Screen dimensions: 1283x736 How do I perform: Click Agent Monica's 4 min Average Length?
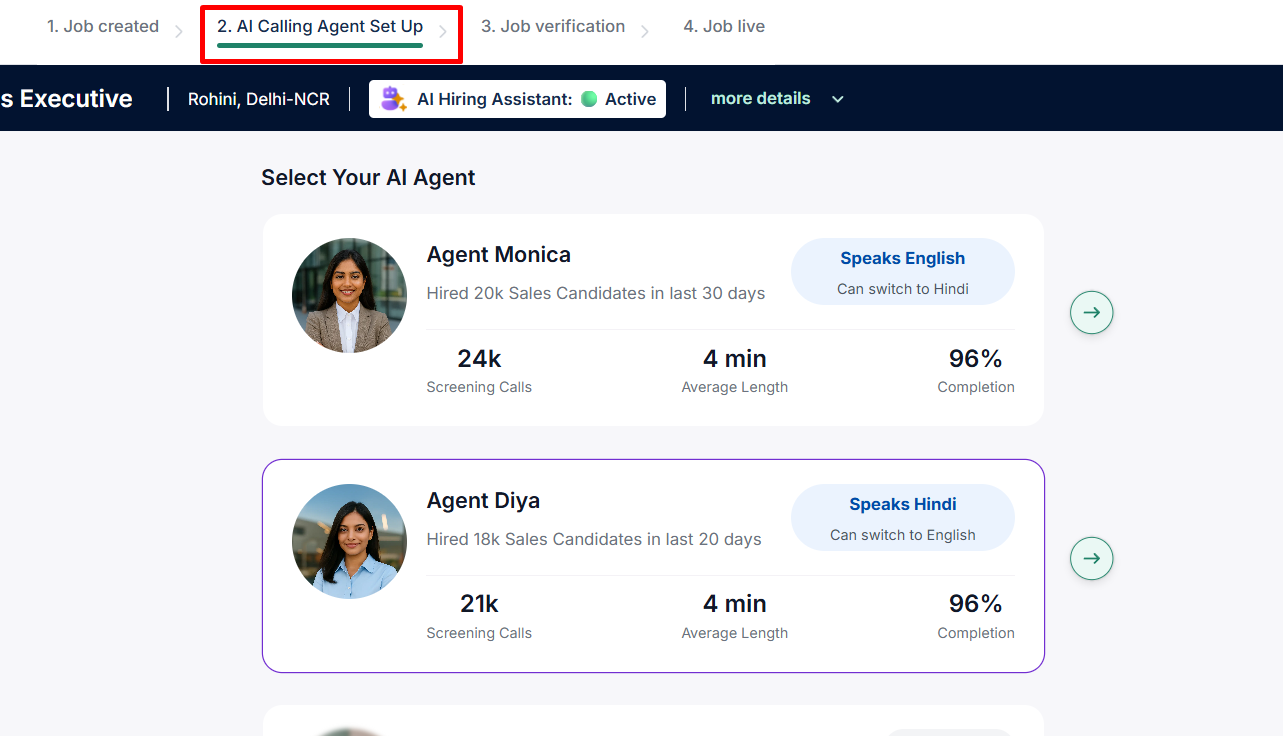(735, 358)
